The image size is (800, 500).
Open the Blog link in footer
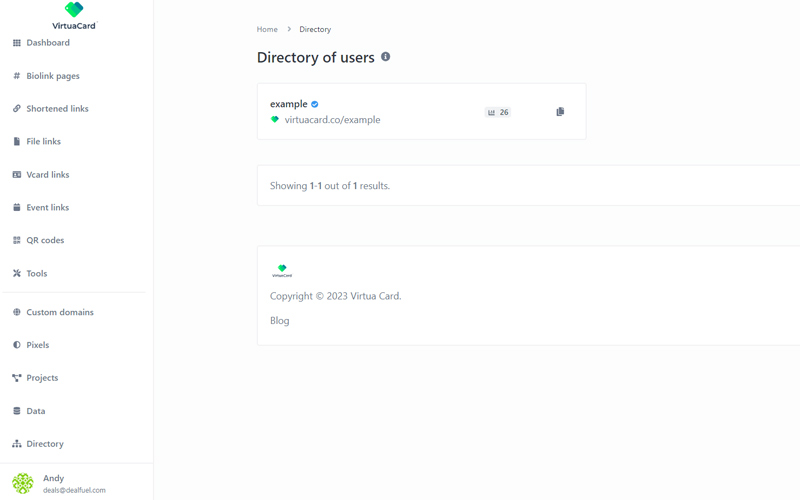[x=280, y=321]
